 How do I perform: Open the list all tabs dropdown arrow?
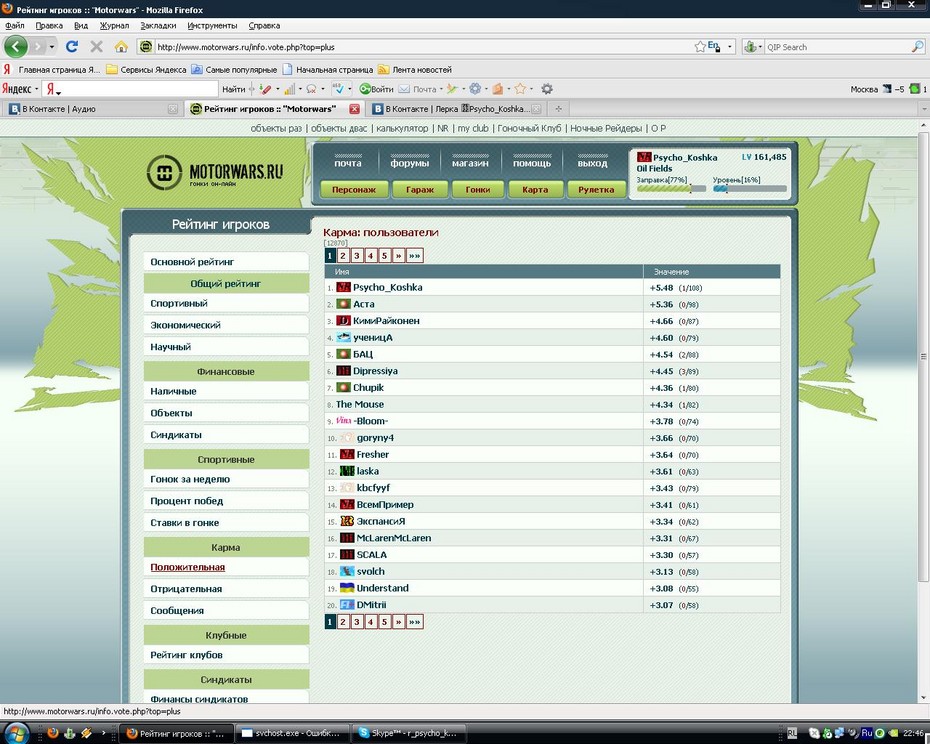click(923, 109)
